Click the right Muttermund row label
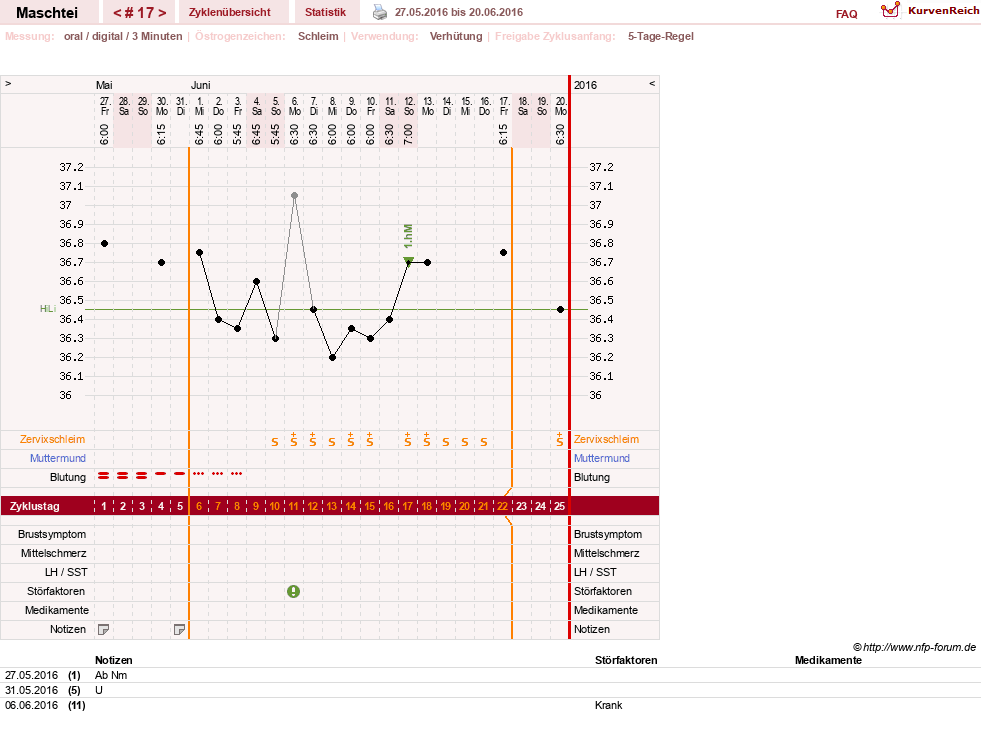 (602, 458)
